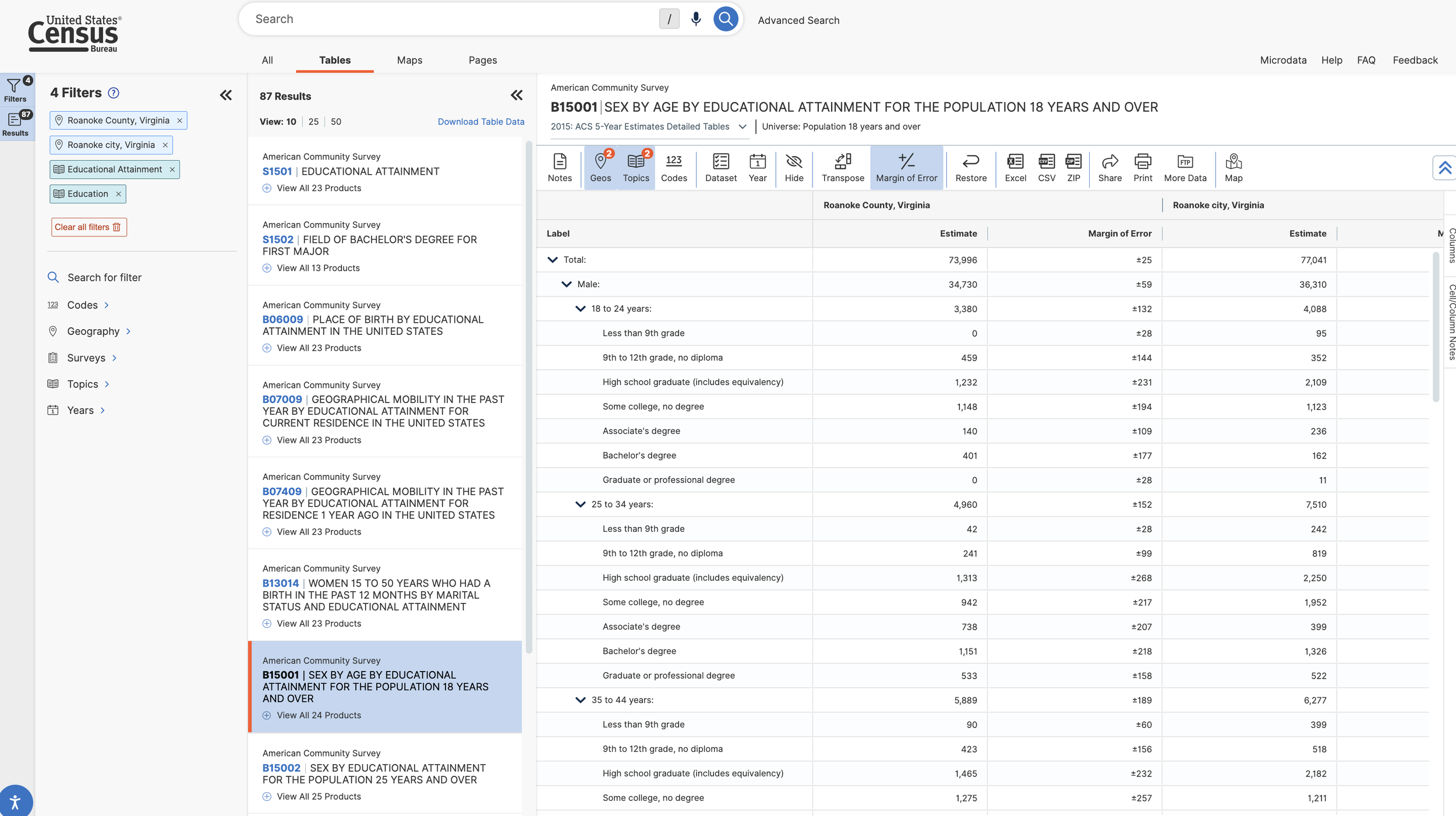Click the microphone voice search icon
The height and width of the screenshot is (816, 1456).
click(695, 19)
